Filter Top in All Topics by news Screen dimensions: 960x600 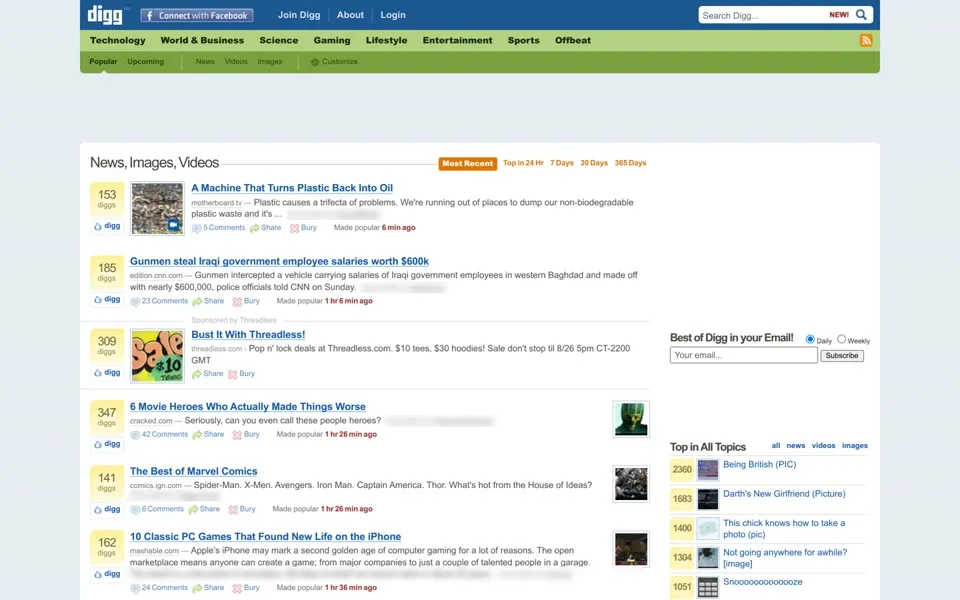795,446
